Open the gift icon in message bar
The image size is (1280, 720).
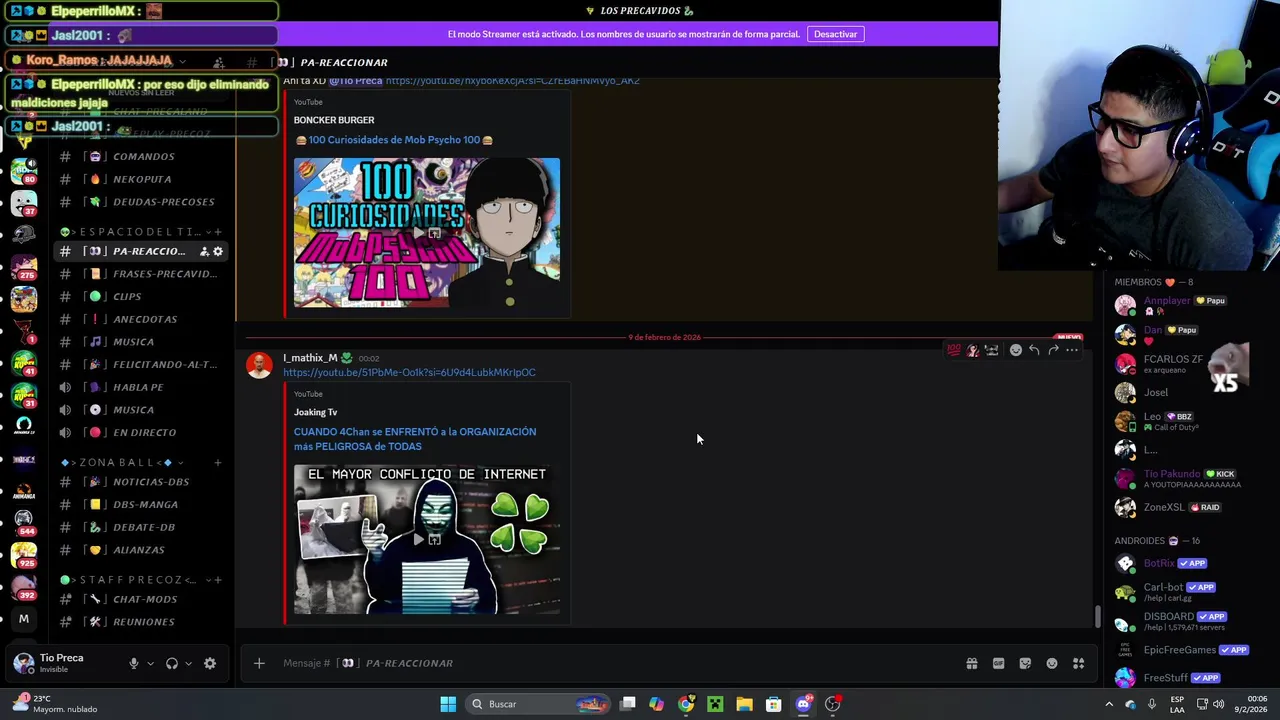point(971,663)
